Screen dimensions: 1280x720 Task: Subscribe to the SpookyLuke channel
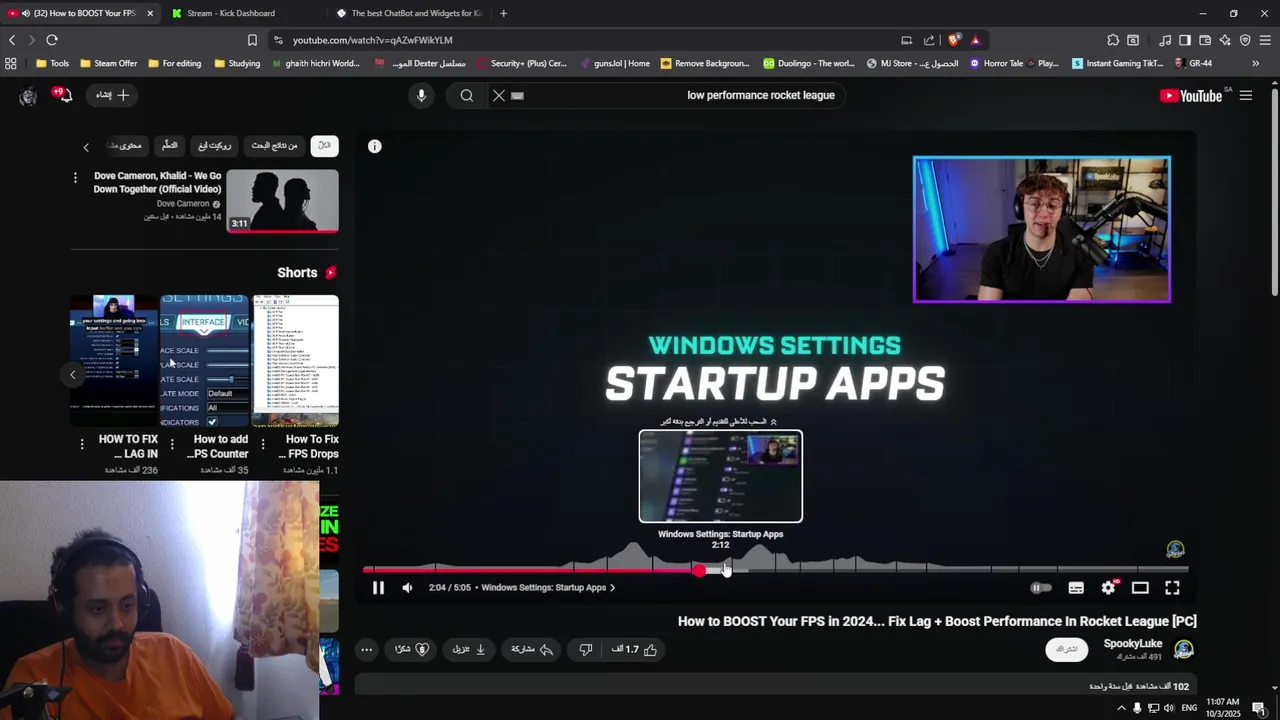pos(1067,650)
